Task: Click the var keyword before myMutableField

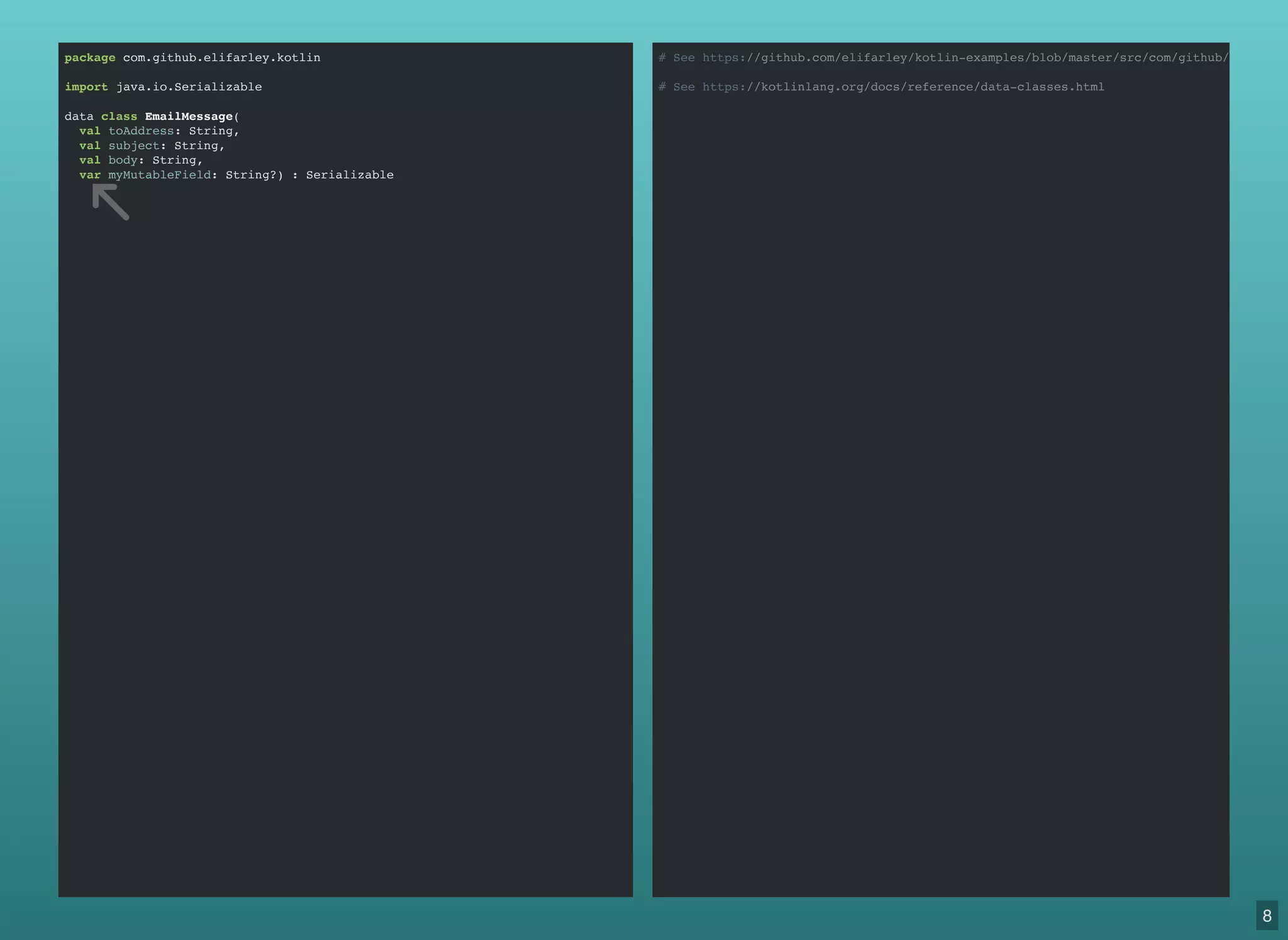Action: pos(90,175)
